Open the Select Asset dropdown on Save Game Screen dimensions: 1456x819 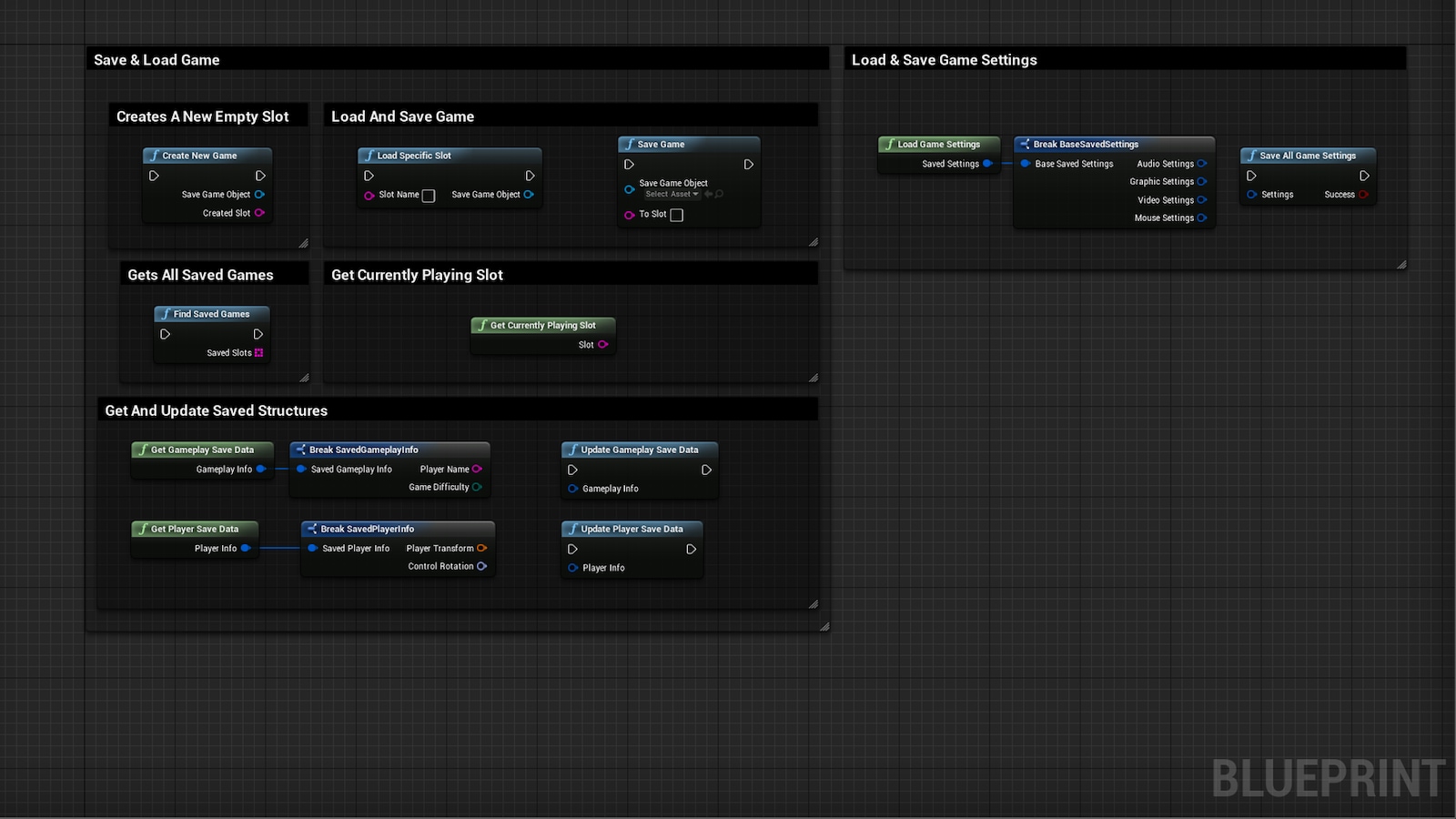tap(672, 194)
